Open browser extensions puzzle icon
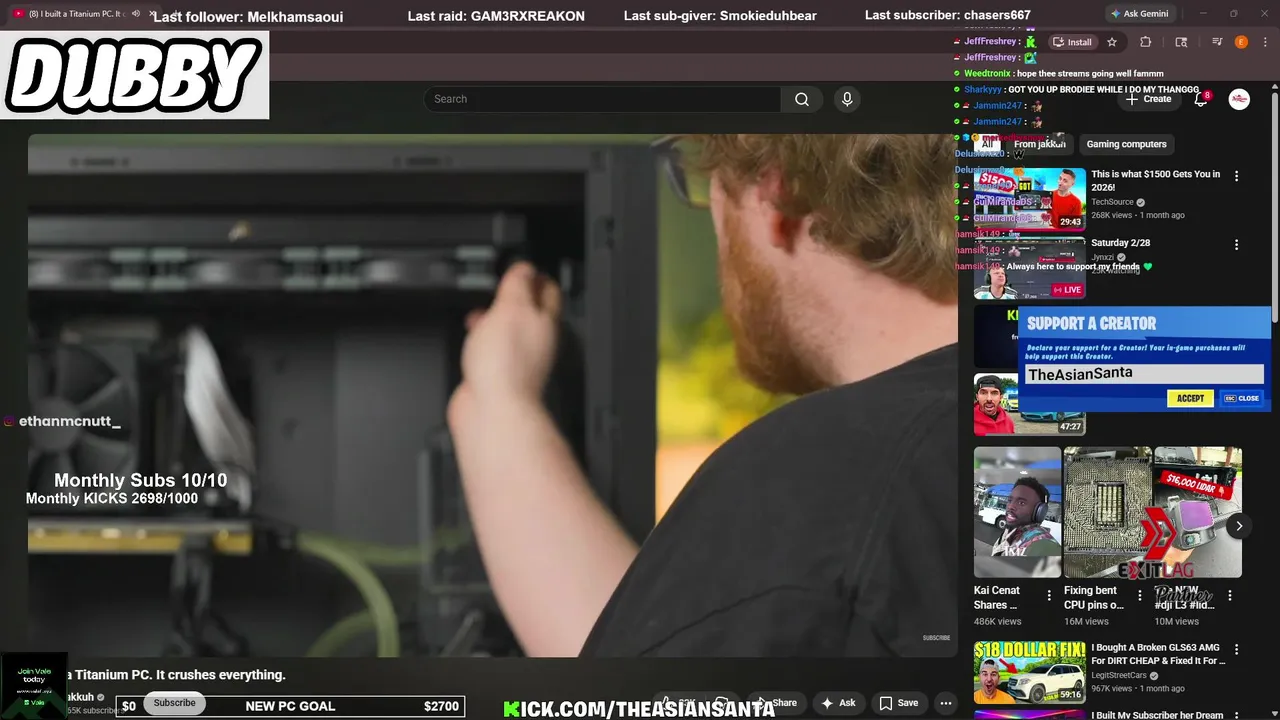Viewport: 1280px width, 720px height. tap(1146, 42)
